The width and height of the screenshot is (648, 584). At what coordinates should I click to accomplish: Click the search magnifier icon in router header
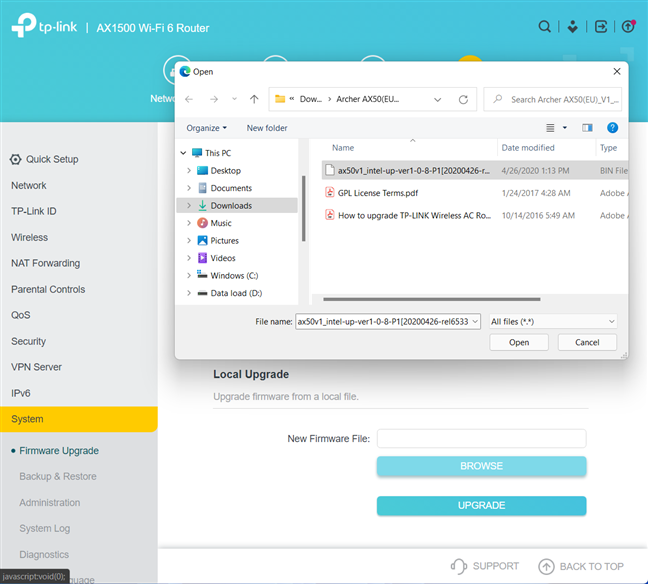pyautogui.click(x=544, y=27)
